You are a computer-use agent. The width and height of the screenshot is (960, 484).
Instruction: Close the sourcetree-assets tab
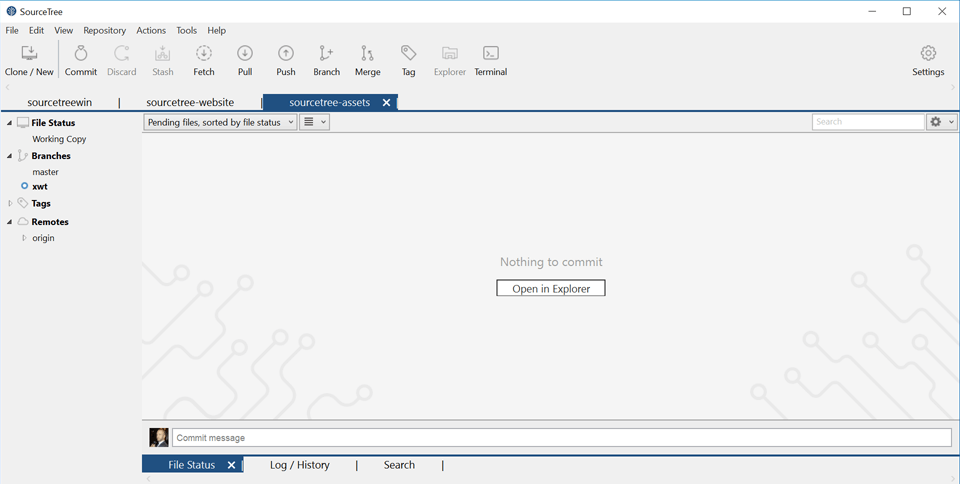click(x=387, y=103)
